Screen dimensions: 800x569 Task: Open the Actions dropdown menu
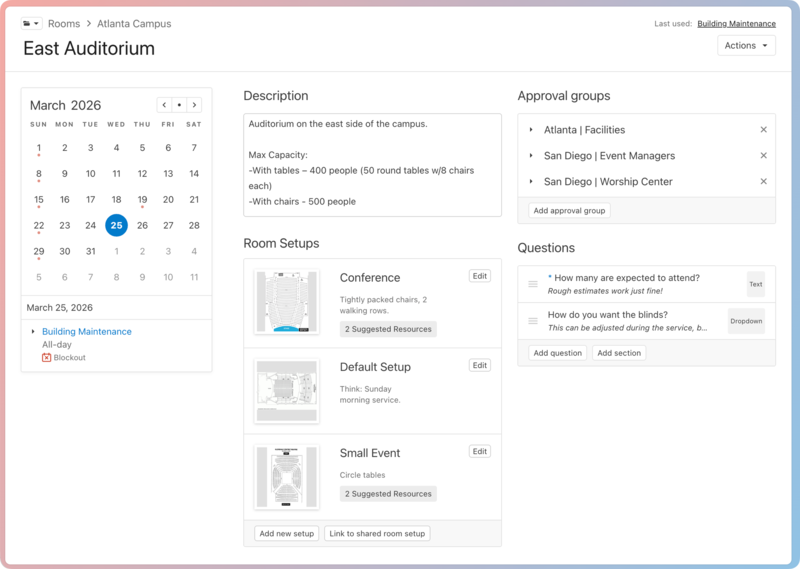pyautogui.click(x=746, y=46)
